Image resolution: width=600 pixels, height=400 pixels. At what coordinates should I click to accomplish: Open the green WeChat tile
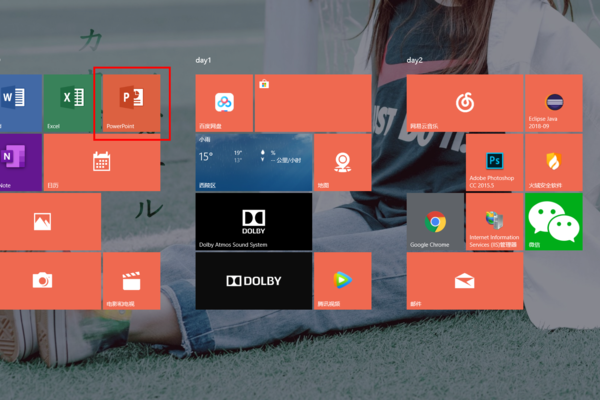pos(554,222)
